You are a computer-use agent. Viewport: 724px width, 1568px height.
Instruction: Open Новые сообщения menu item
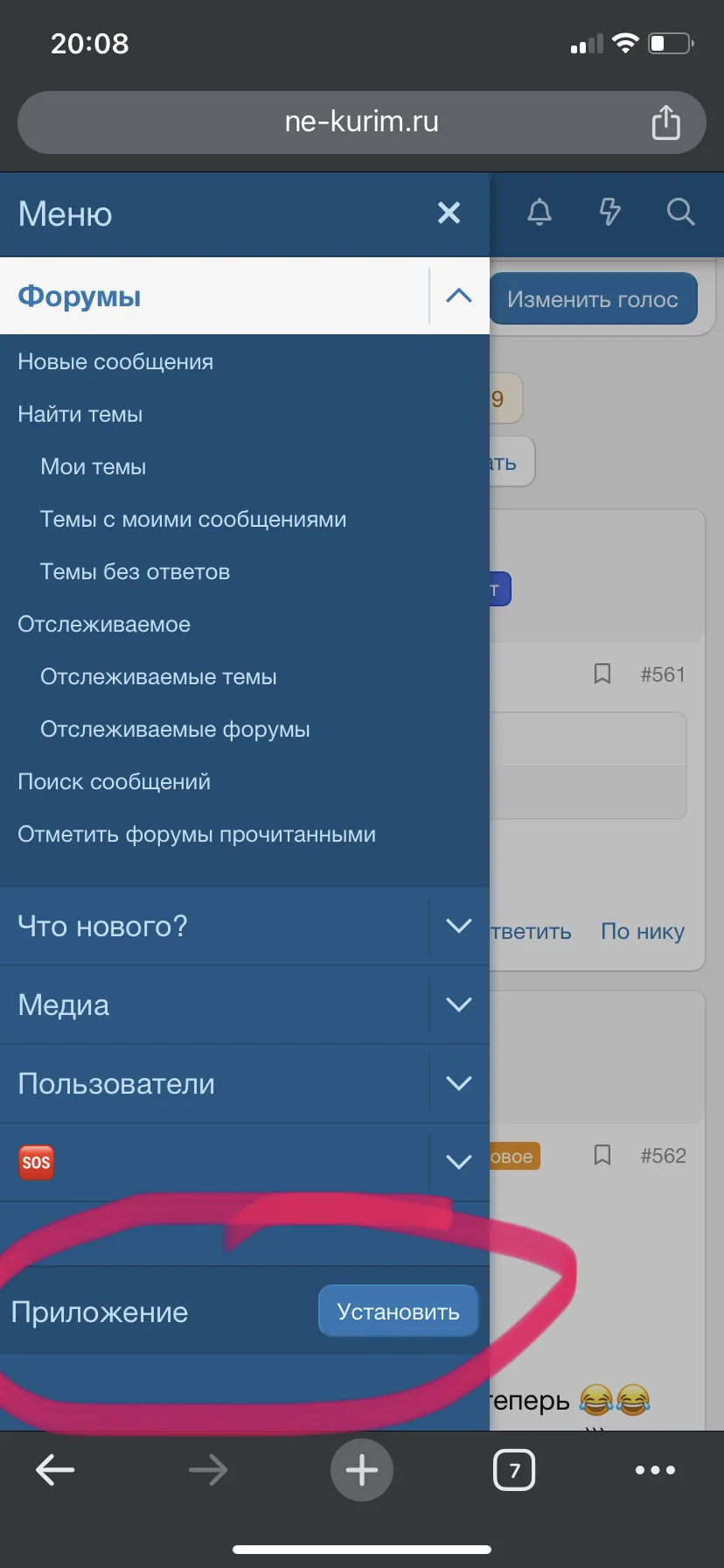tap(115, 361)
